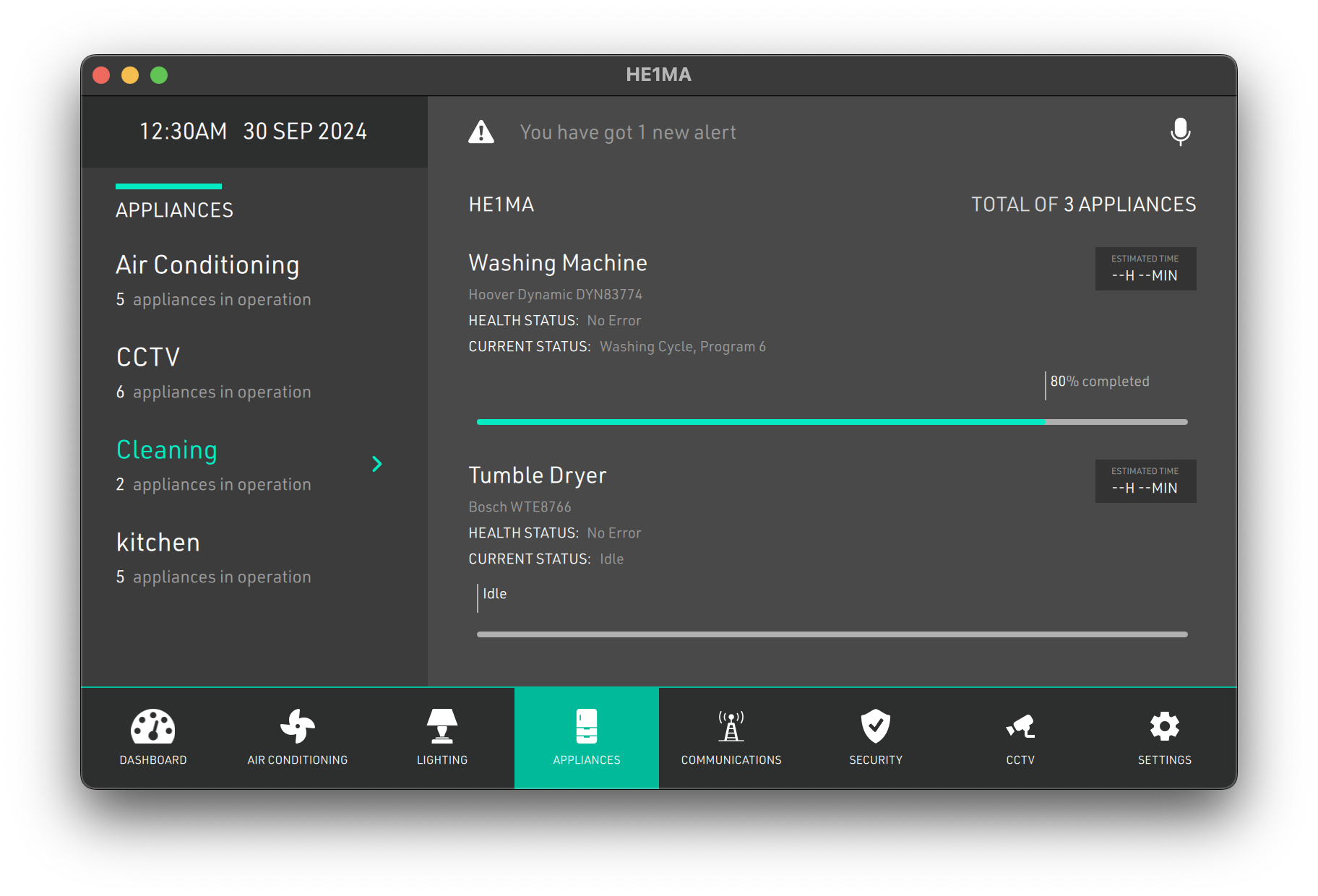
Task: Click the Tumble Dryer idle progress bar
Action: 832,634
